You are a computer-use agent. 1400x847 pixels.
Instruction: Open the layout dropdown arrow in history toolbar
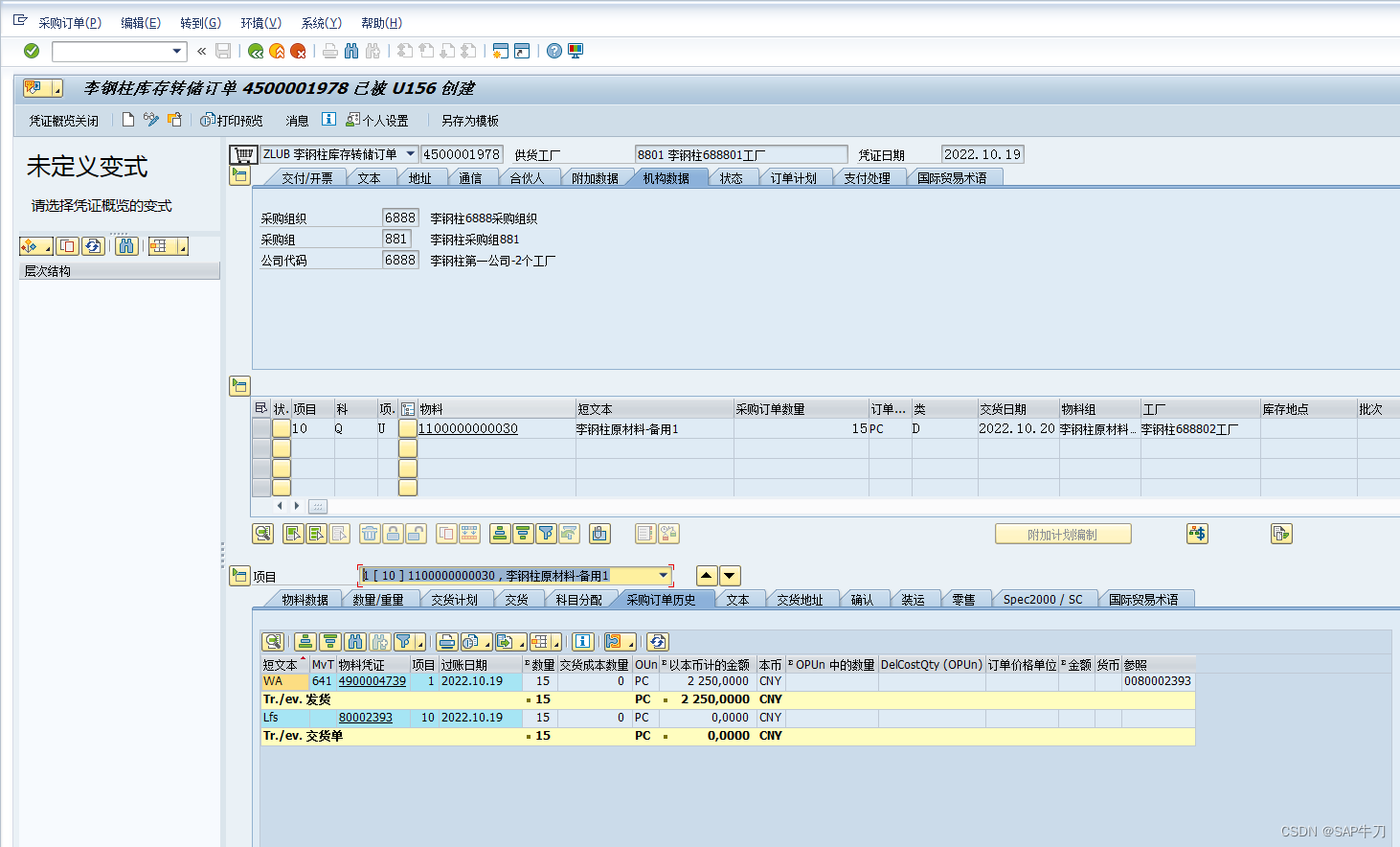[x=555, y=642]
